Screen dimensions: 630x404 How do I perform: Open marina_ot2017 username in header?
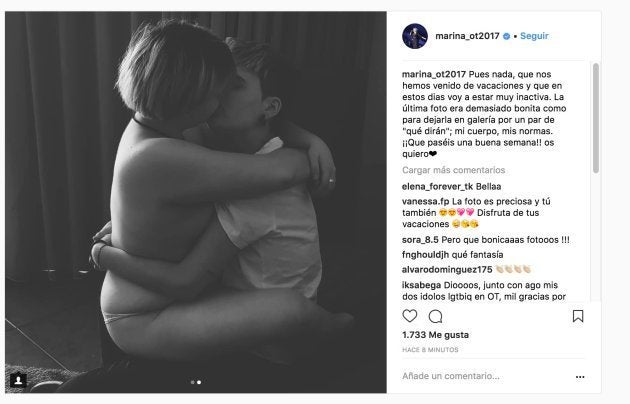pyautogui.click(x=467, y=36)
